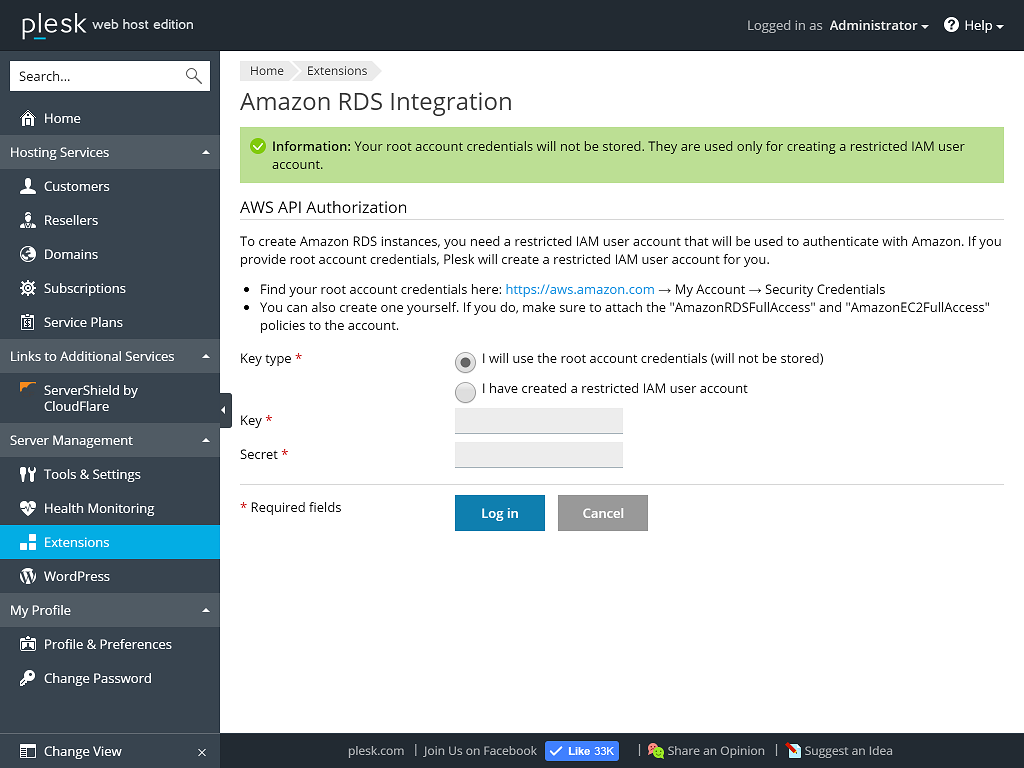1024x768 pixels.
Task: Collapse the Hosting Services section
Action: click(205, 152)
